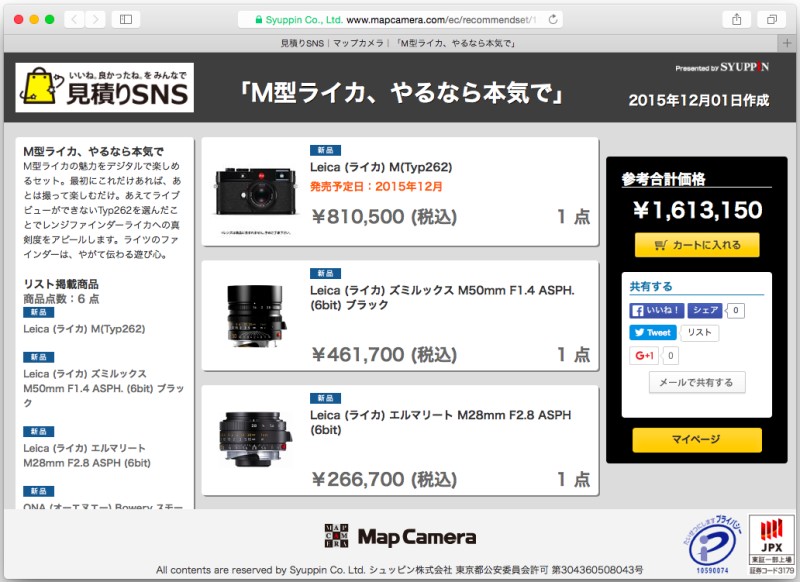Click the G+1 count bubble showing 0
The image size is (800, 582).
668,356
